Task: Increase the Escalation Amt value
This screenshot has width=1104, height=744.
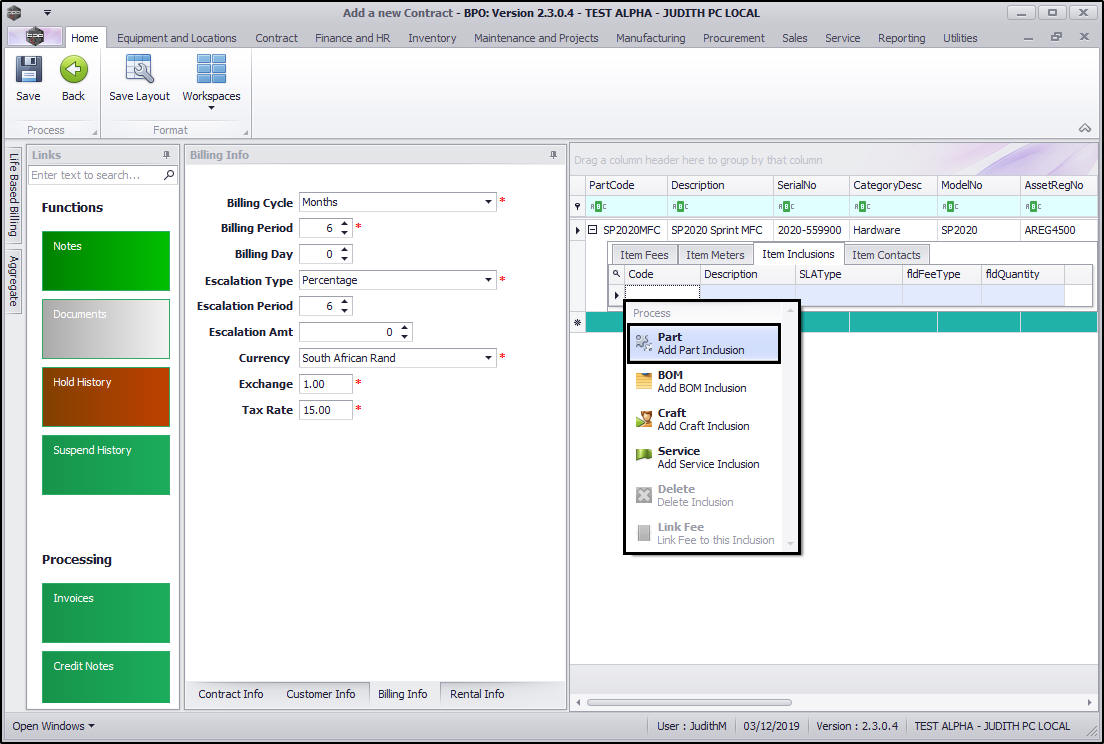Action: click(404, 328)
